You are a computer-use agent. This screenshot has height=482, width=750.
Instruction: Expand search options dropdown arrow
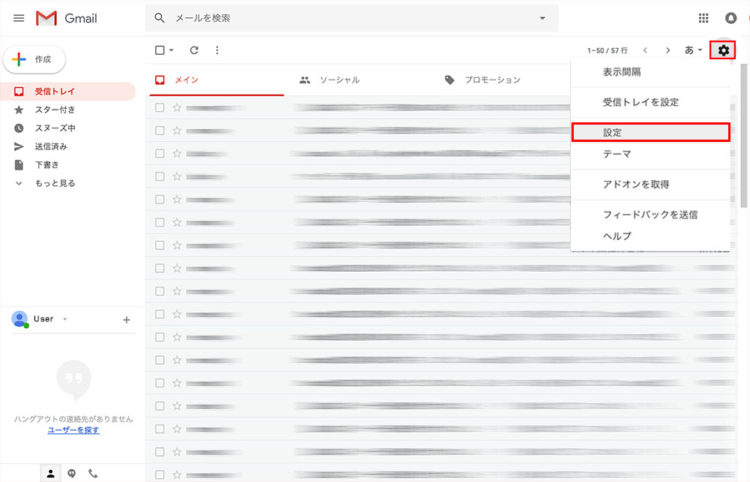[x=543, y=18]
